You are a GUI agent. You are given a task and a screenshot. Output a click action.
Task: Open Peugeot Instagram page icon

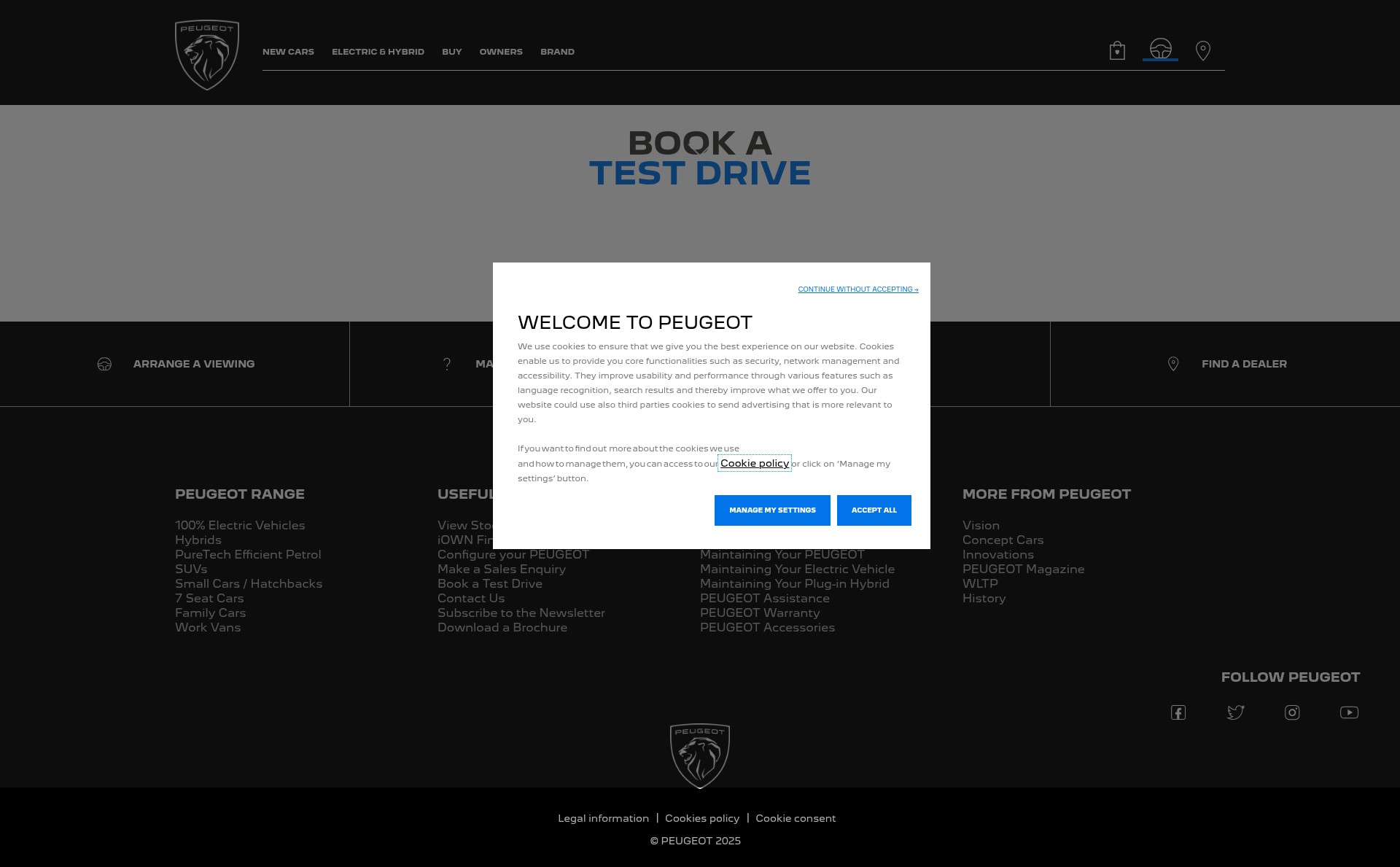[x=1292, y=712]
